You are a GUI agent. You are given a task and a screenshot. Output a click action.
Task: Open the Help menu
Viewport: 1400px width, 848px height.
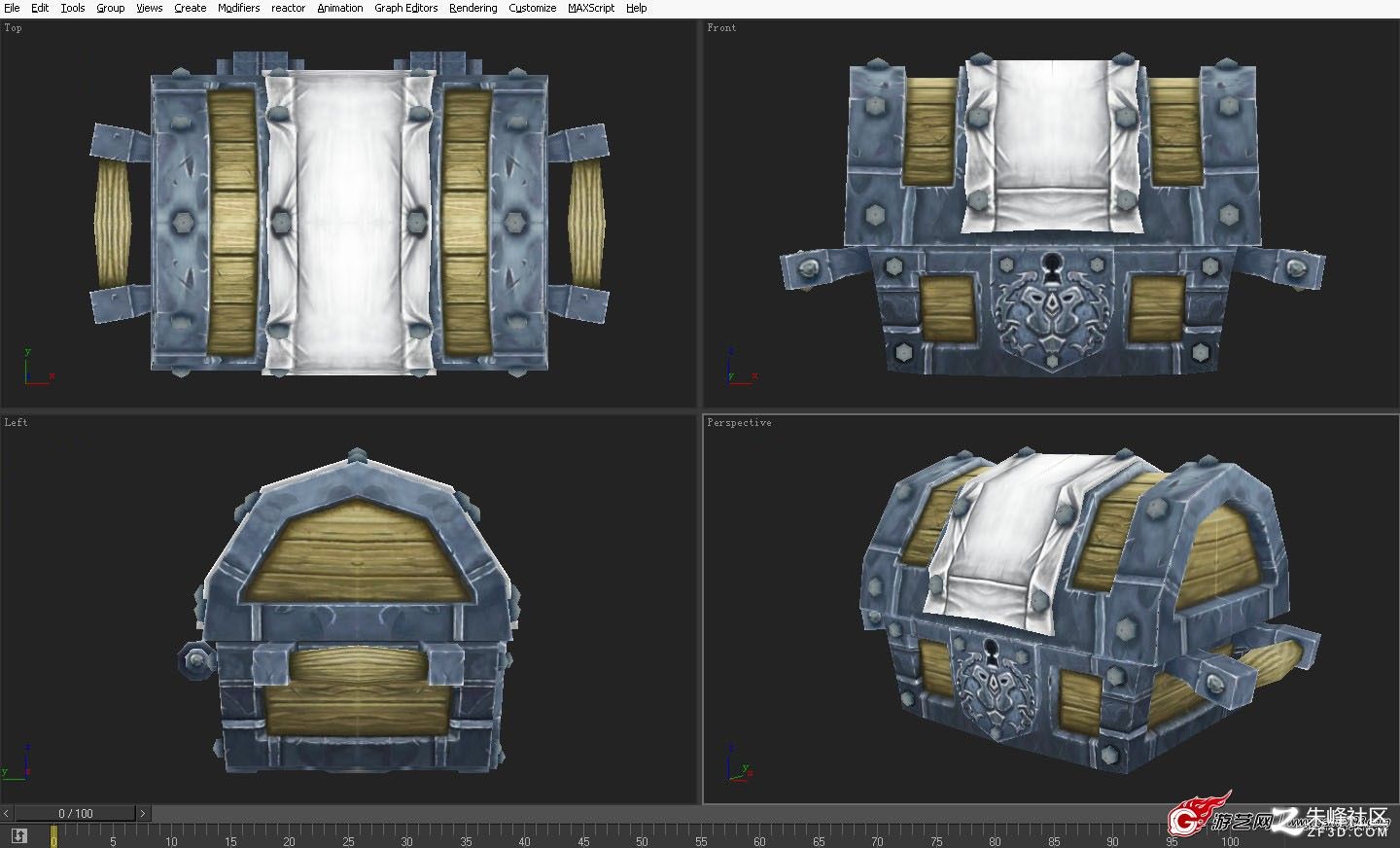(x=637, y=8)
